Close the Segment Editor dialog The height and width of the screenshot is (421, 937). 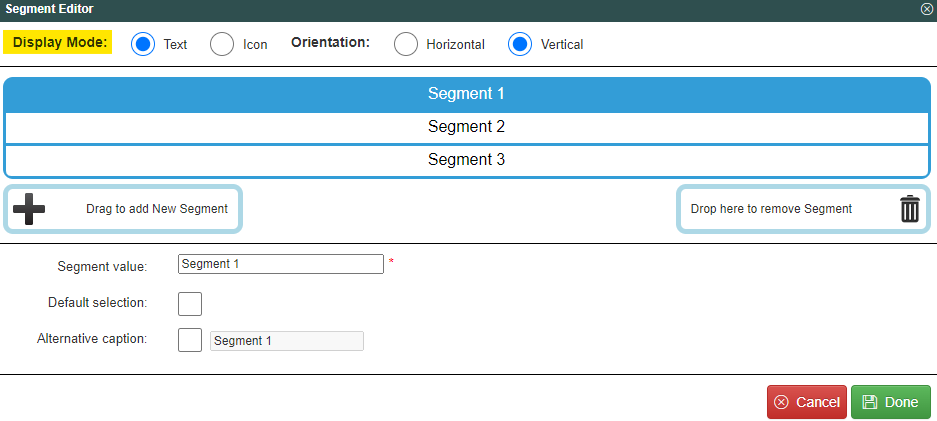(x=927, y=9)
